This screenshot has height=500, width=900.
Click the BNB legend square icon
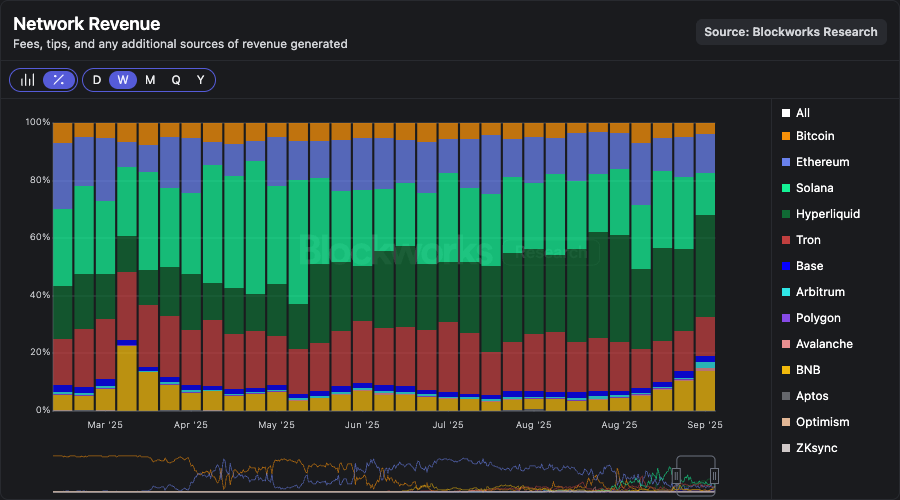[x=787, y=370]
